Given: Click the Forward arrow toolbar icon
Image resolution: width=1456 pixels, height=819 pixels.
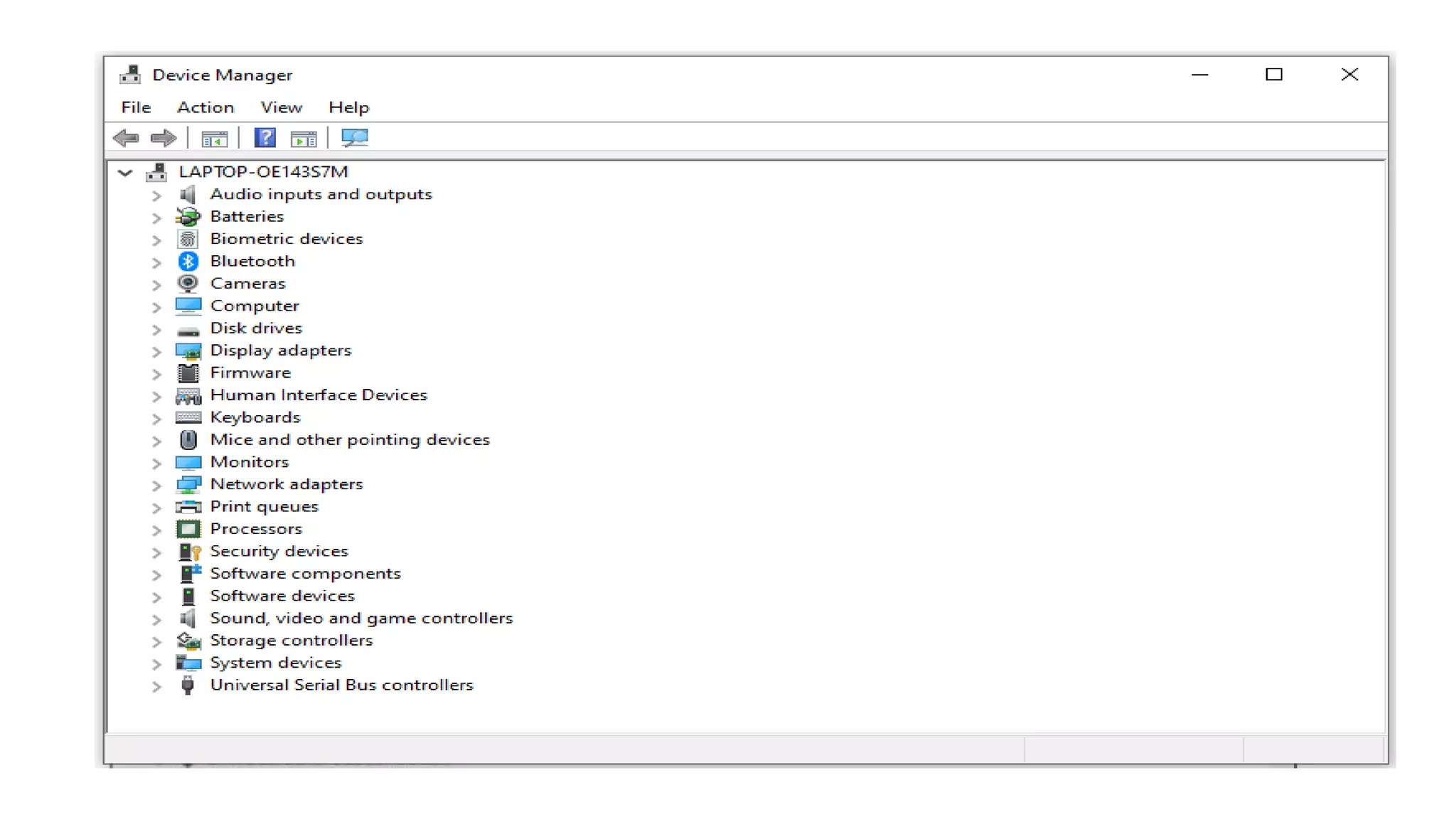Looking at the screenshot, I should 164,138.
